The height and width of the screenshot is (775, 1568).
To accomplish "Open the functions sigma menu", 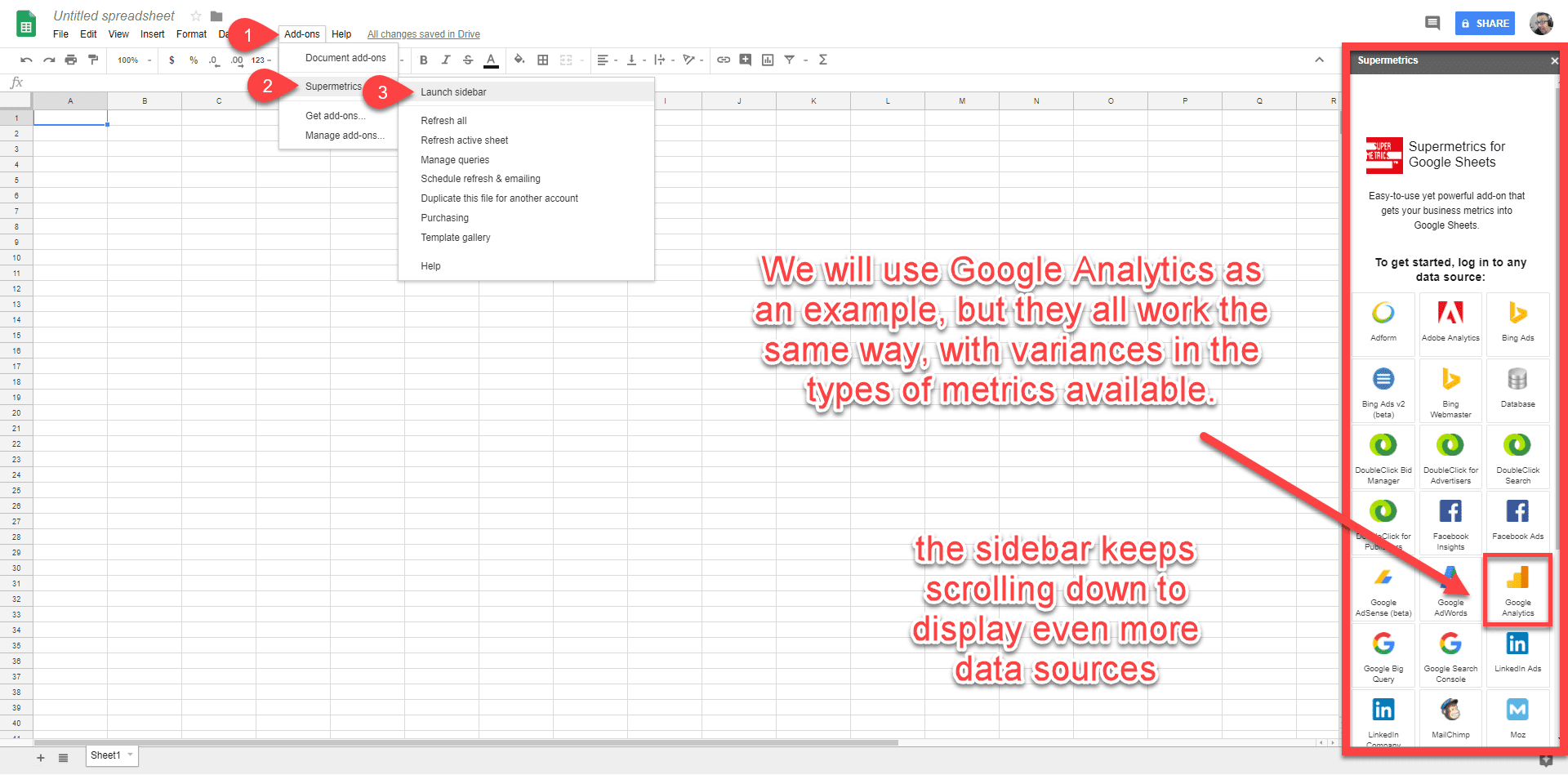I will [x=823, y=60].
